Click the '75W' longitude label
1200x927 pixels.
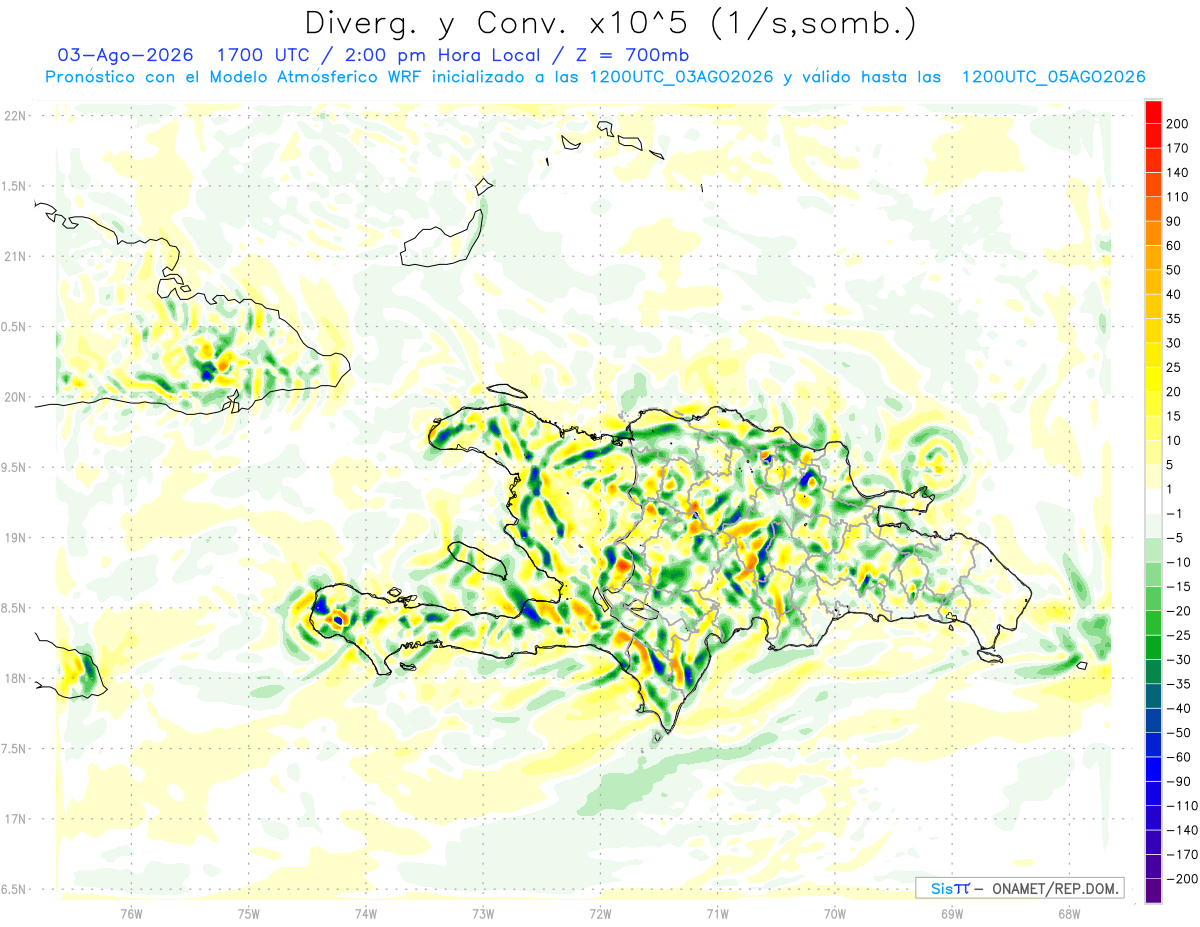(x=248, y=914)
